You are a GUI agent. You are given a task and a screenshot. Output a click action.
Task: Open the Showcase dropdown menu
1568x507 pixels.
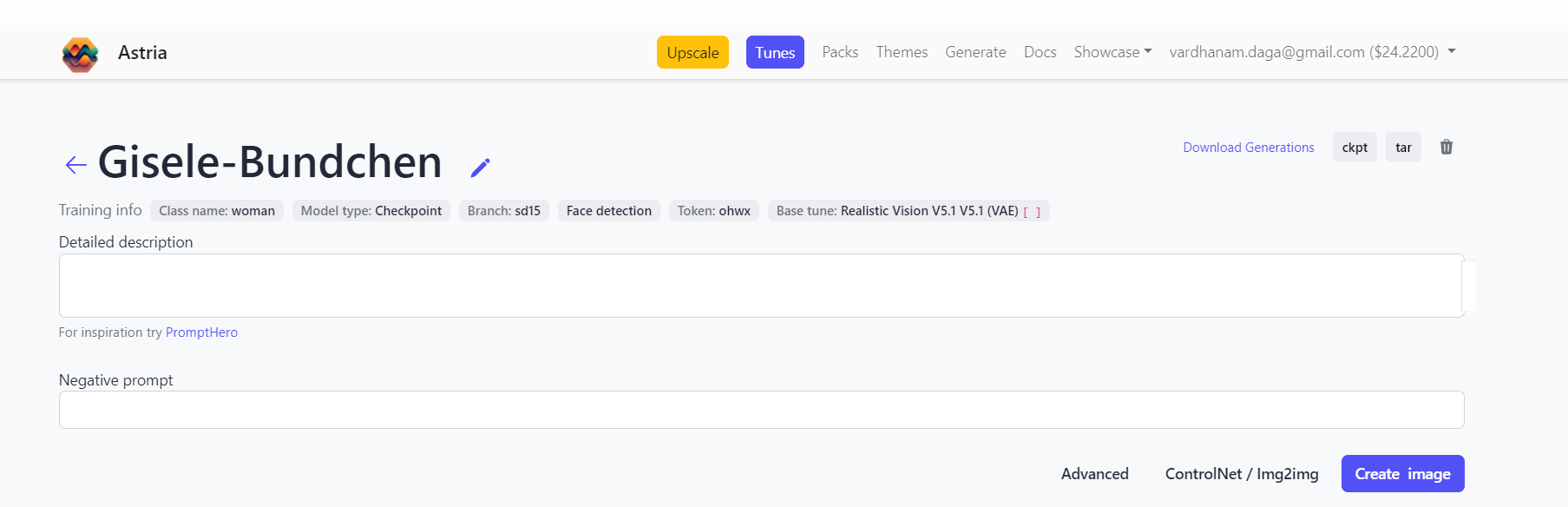[x=1112, y=52]
